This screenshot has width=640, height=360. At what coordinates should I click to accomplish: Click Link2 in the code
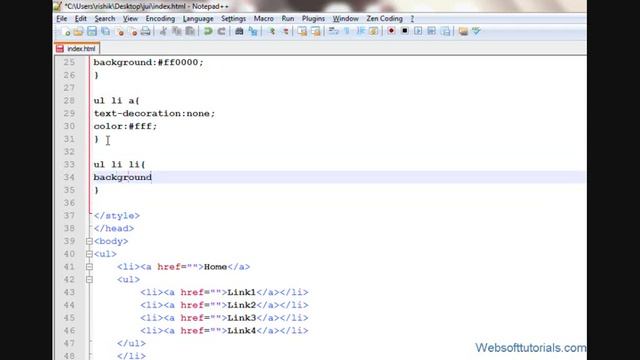click(x=242, y=305)
